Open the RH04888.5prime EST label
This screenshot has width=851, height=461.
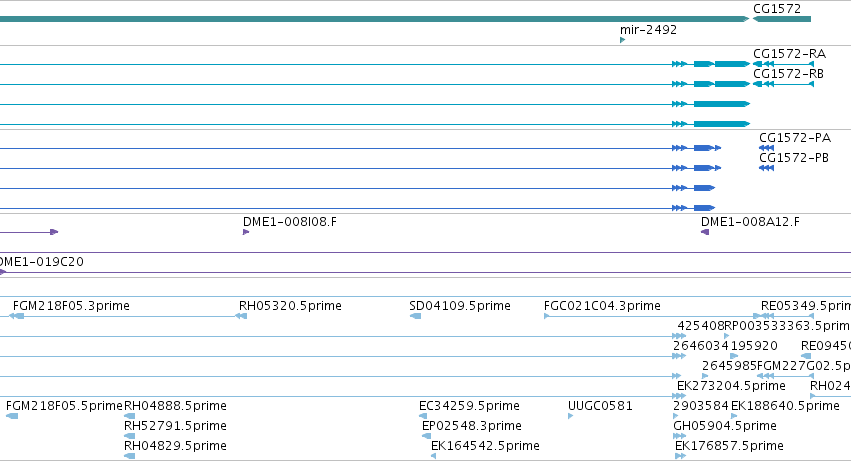[175, 406]
